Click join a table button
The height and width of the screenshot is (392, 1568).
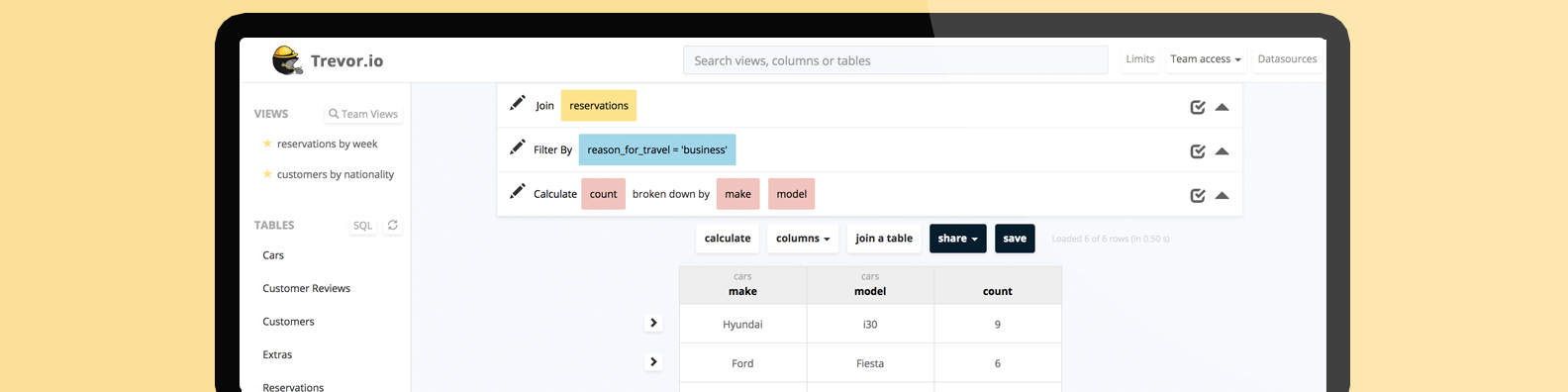pos(884,239)
